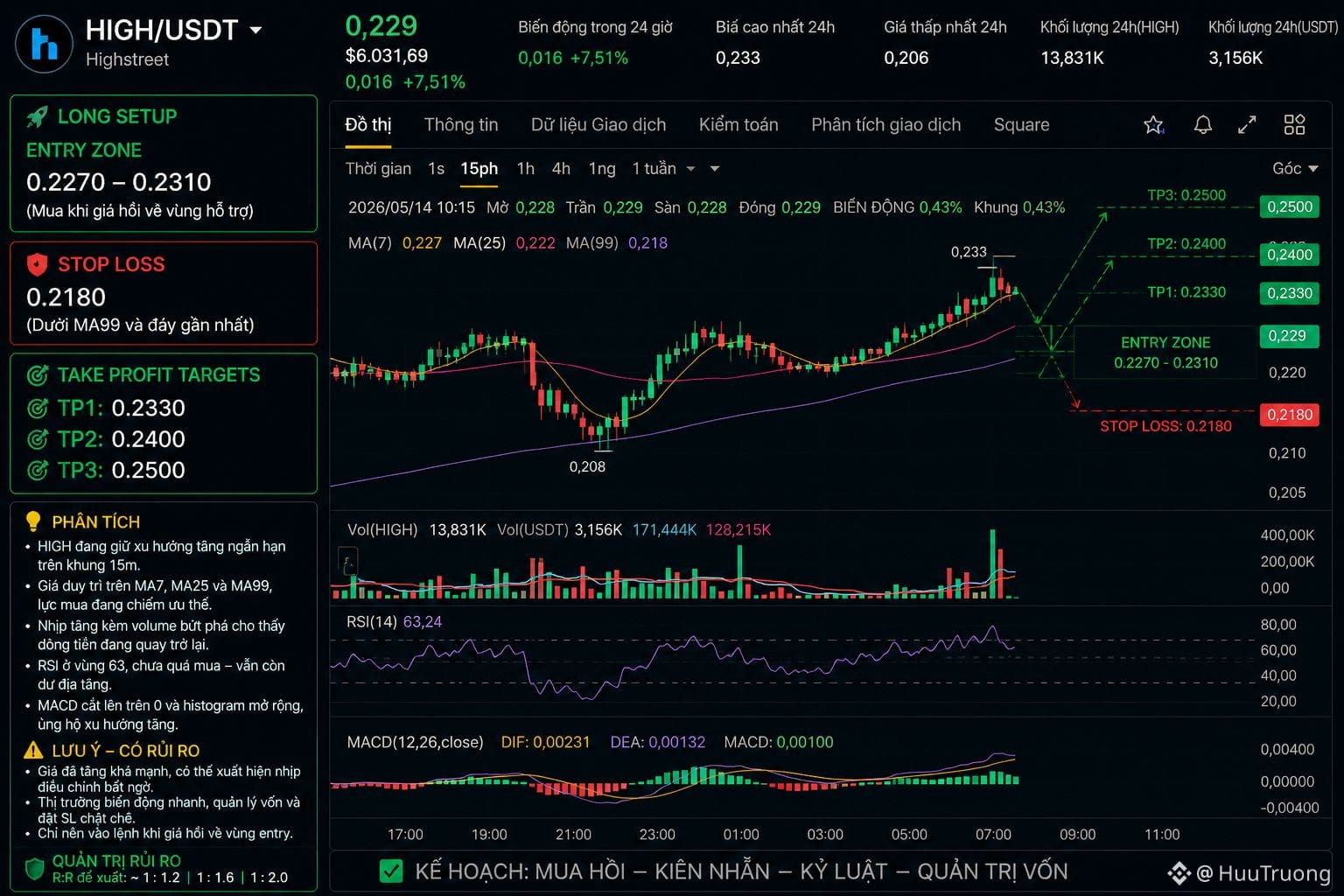Click the 0,2400 price axis tag
1344x896 pixels.
point(1290,255)
